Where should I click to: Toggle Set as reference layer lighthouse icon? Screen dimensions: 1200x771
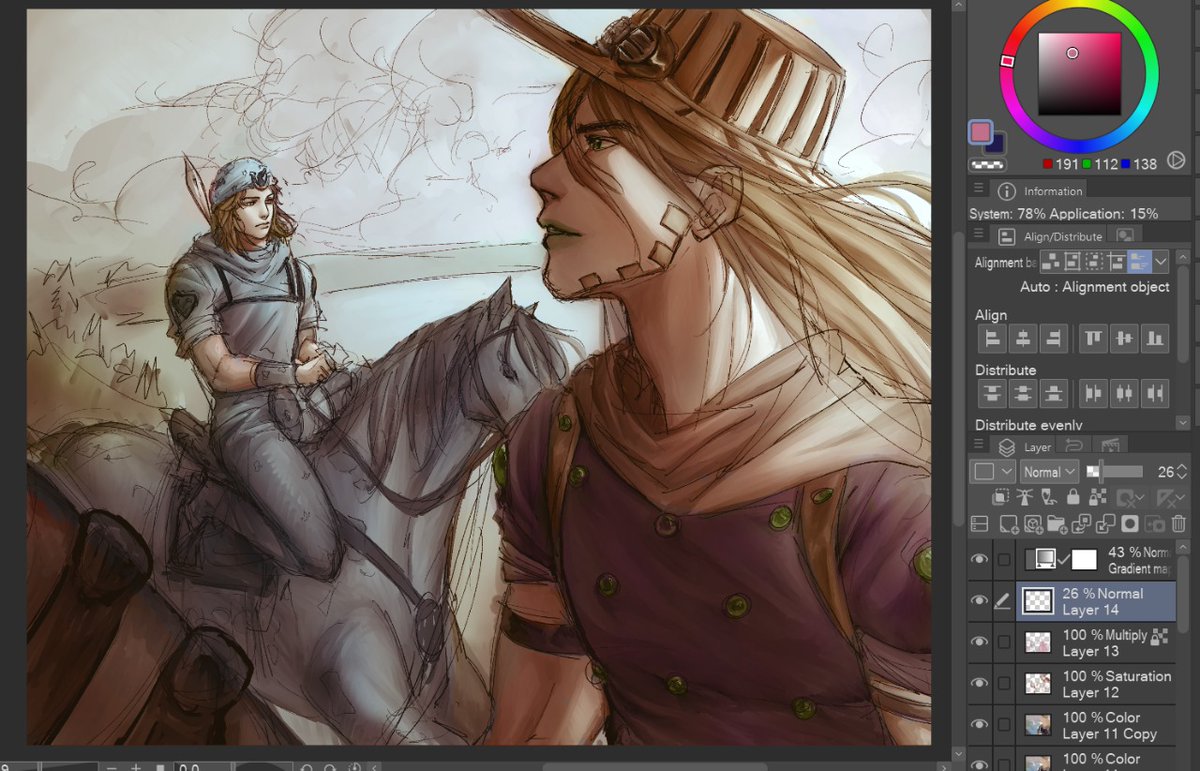point(1024,497)
